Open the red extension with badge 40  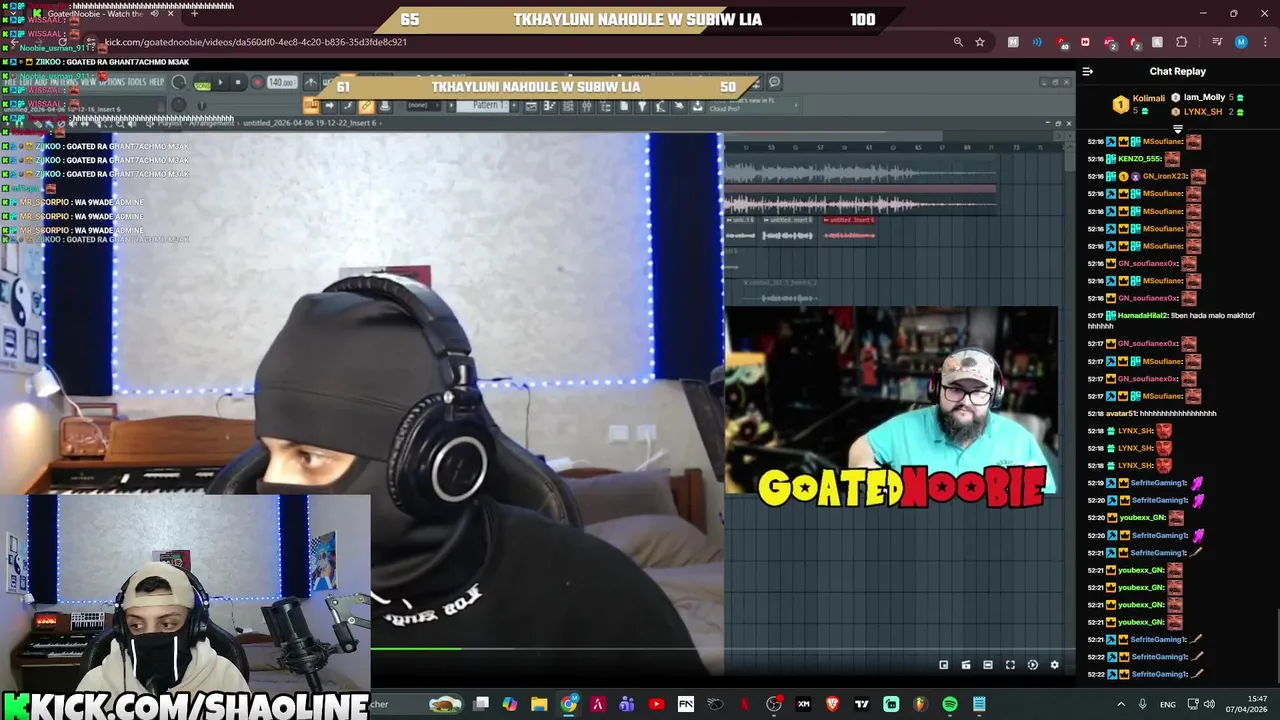tap(1061, 42)
